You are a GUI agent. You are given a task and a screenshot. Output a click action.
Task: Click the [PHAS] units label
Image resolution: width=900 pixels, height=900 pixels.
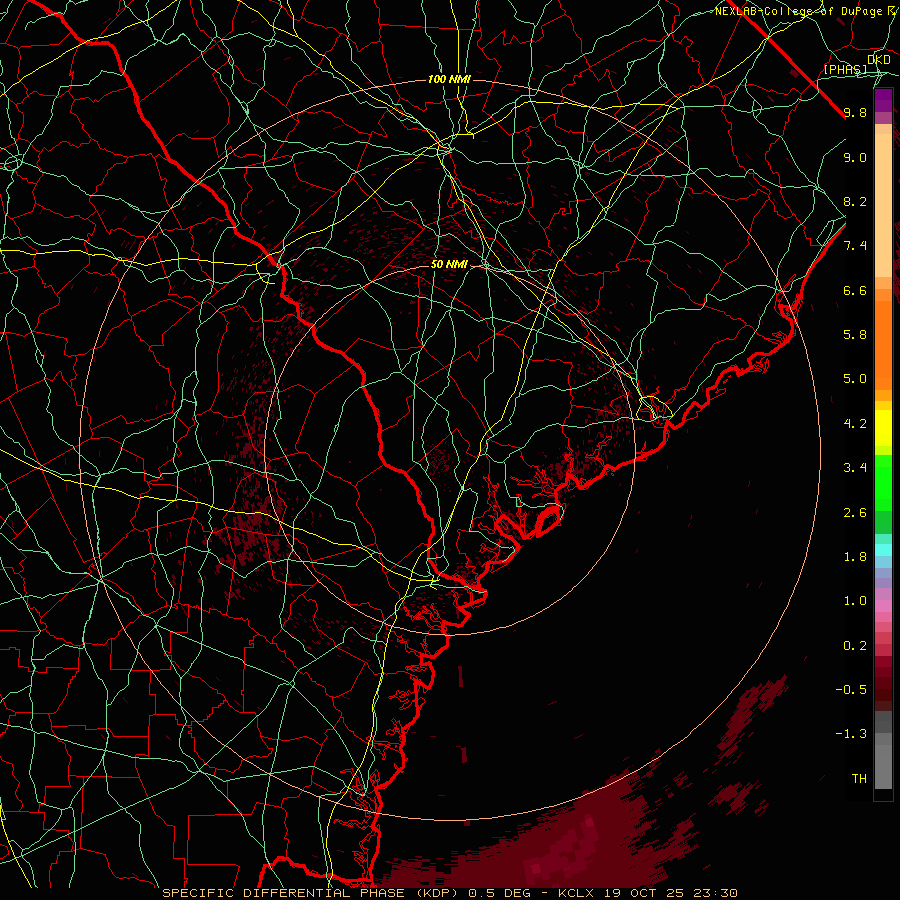[846, 69]
